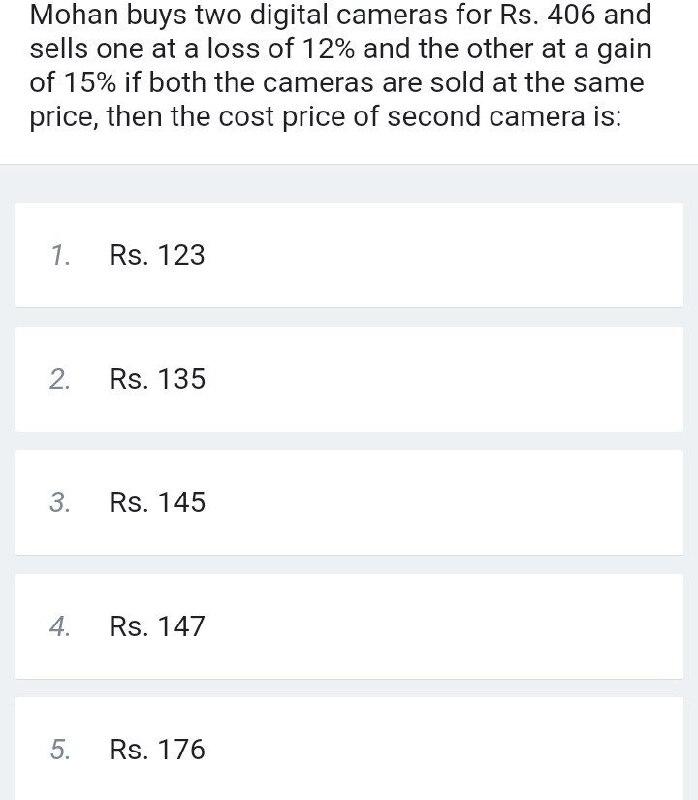Select answer option Rs. 147
Image resolution: width=698 pixels, height=800 pixels.
tap(349, 627)
